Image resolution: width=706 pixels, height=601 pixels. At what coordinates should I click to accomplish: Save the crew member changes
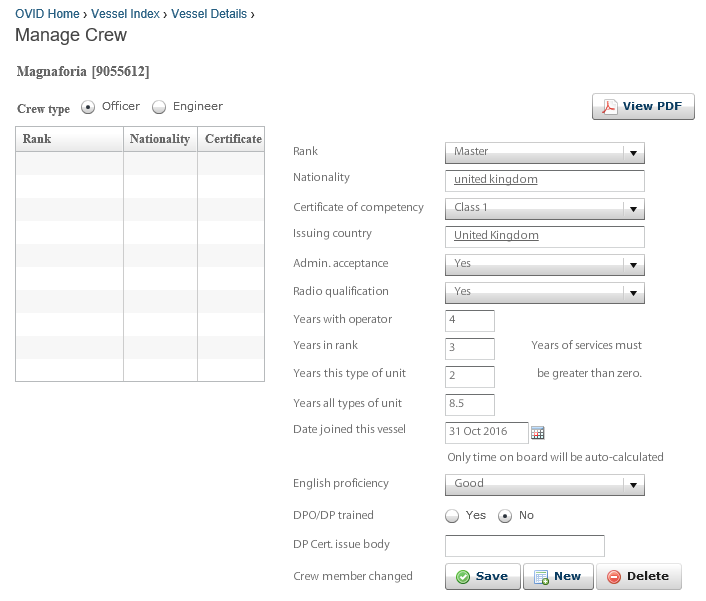(483, 576)
